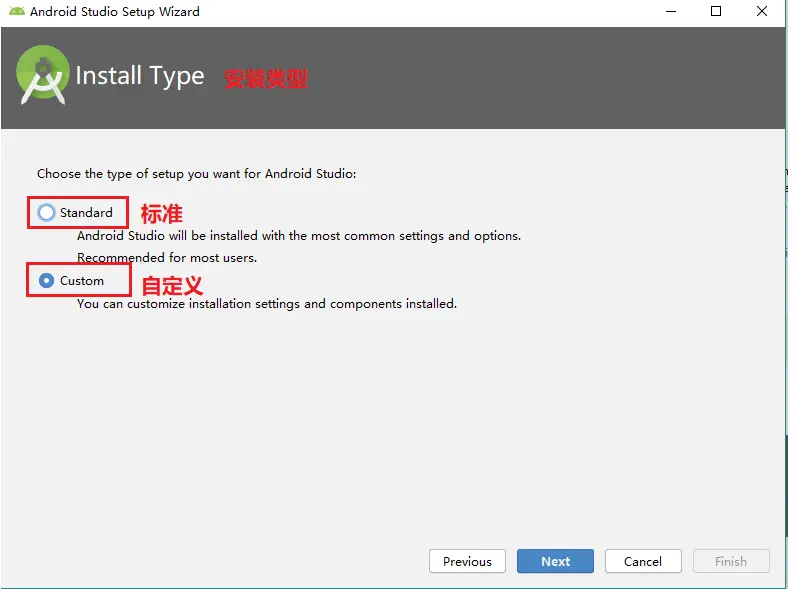Cancel the setup wizard

643,561
